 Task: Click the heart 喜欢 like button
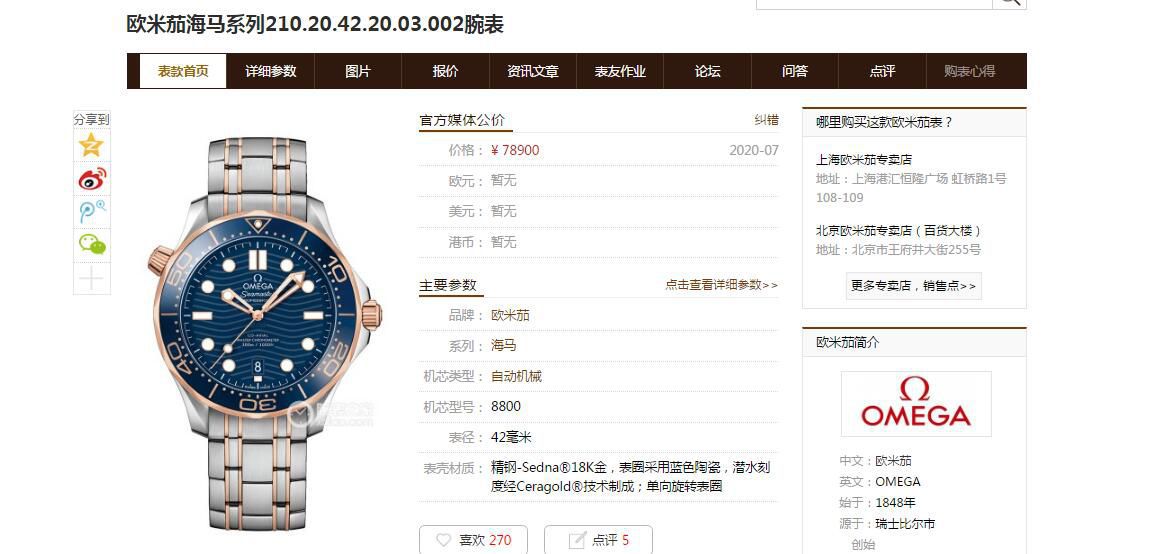coord(474,540)
